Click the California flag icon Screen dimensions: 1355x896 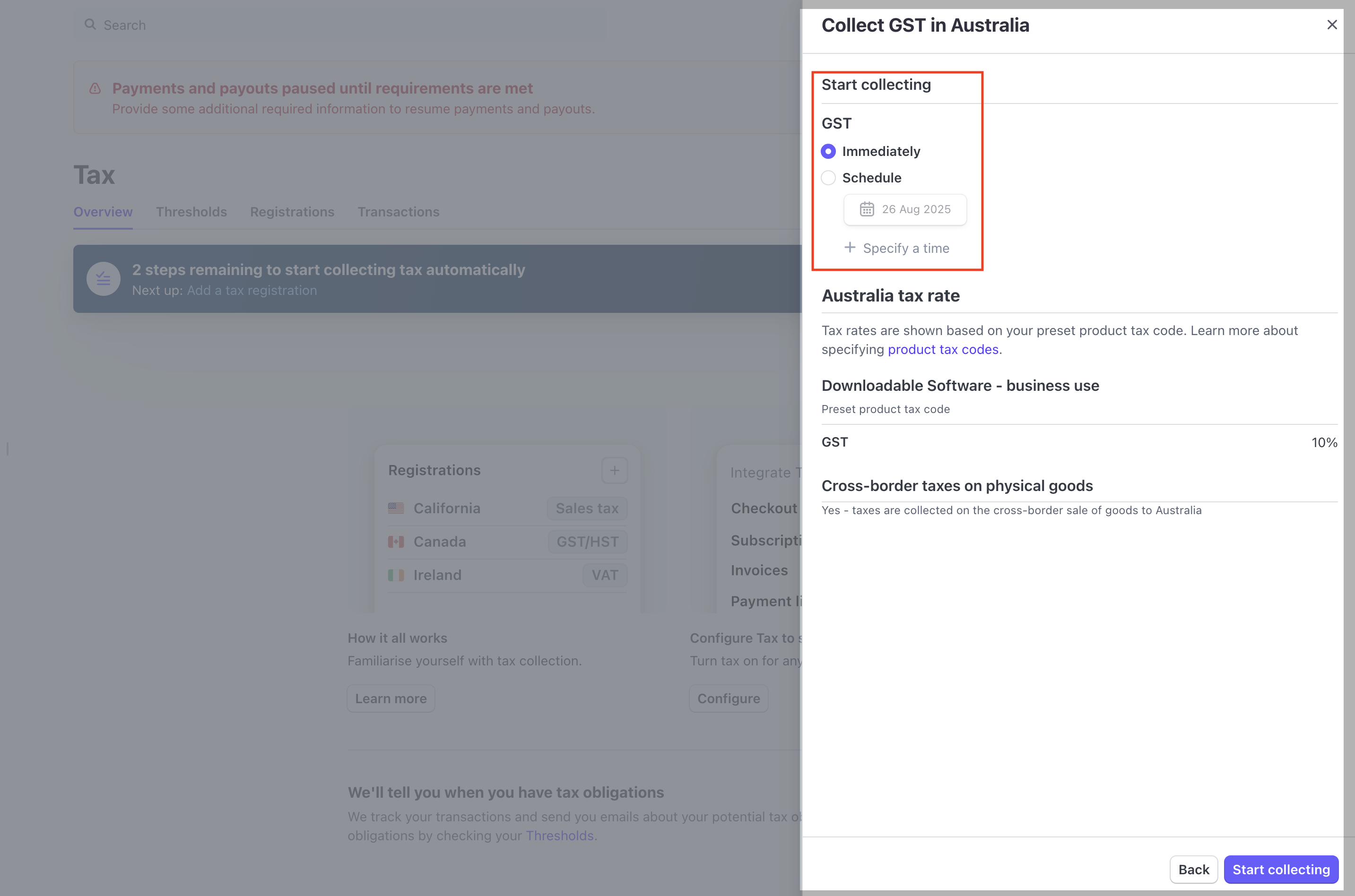tap(396, 508)
